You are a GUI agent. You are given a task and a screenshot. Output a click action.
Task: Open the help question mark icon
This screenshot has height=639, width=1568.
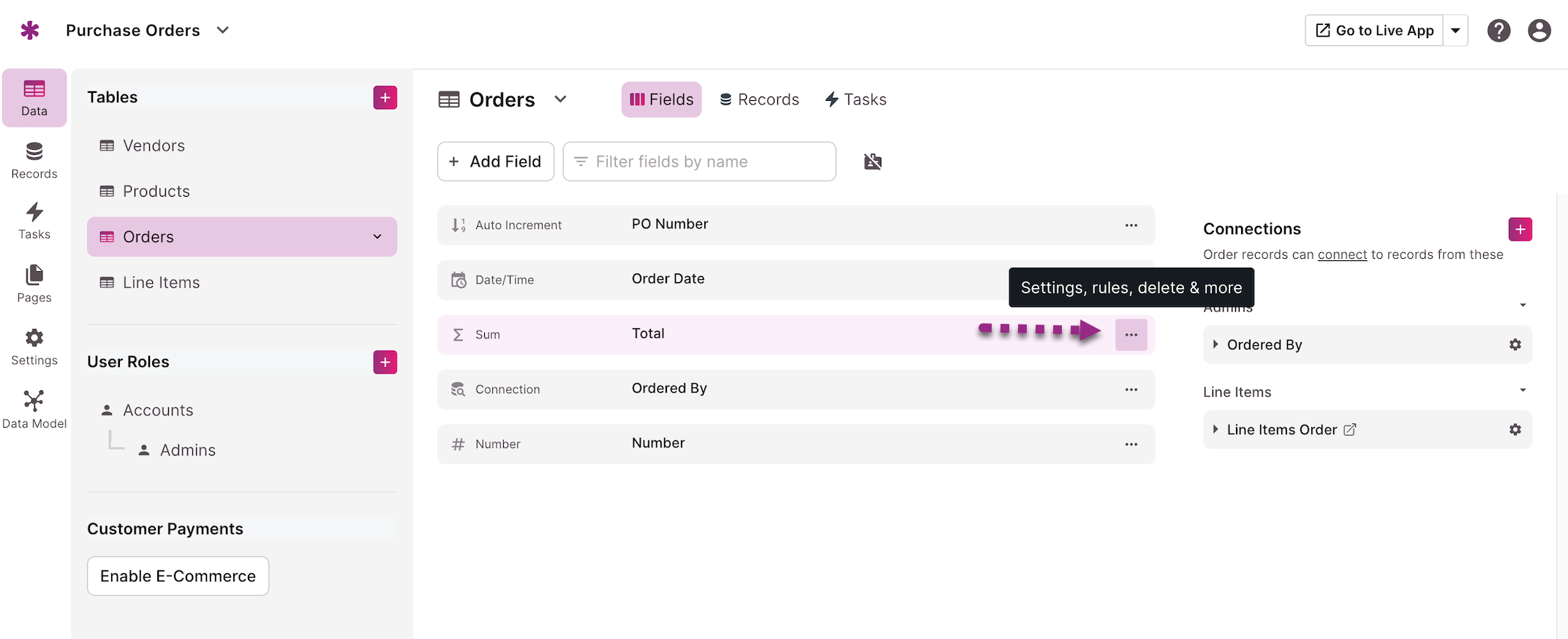click(1499, 31)
